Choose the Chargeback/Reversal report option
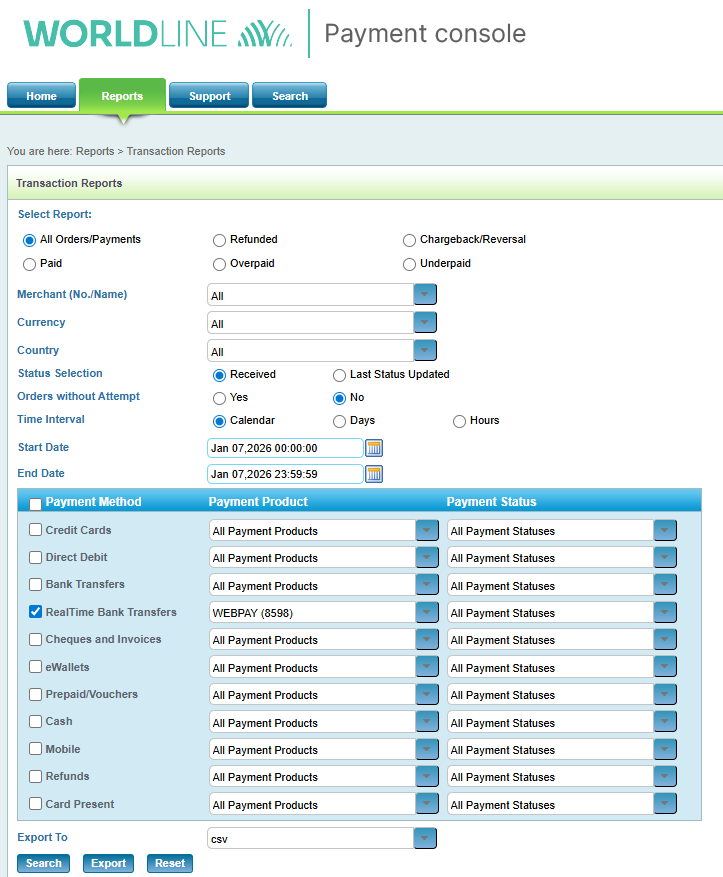The width and height of the screenshot is (723, 877). pyautogui.click(x=410, y=240)
